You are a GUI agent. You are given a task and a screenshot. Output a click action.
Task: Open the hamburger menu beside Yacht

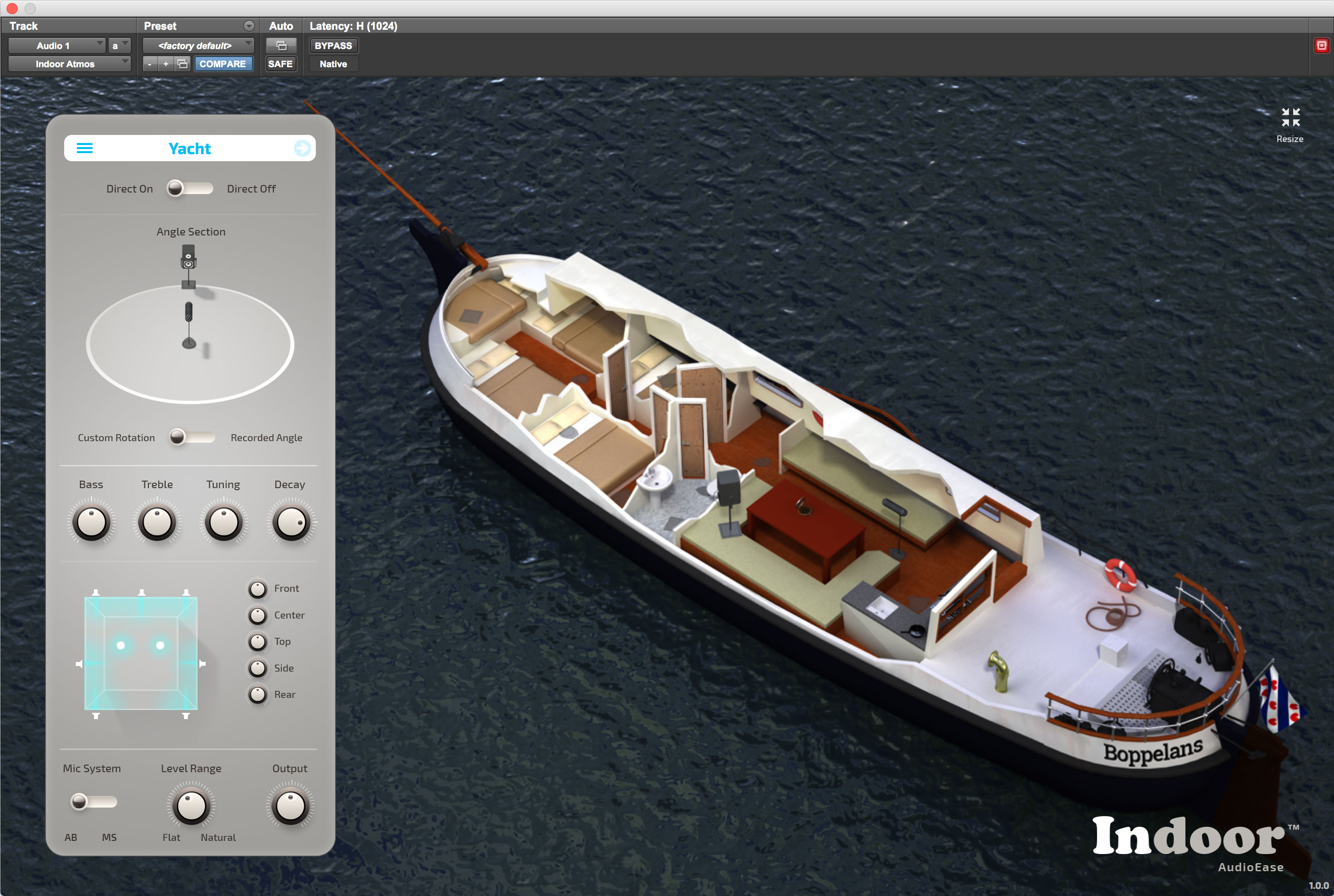(x=84, y=149)
